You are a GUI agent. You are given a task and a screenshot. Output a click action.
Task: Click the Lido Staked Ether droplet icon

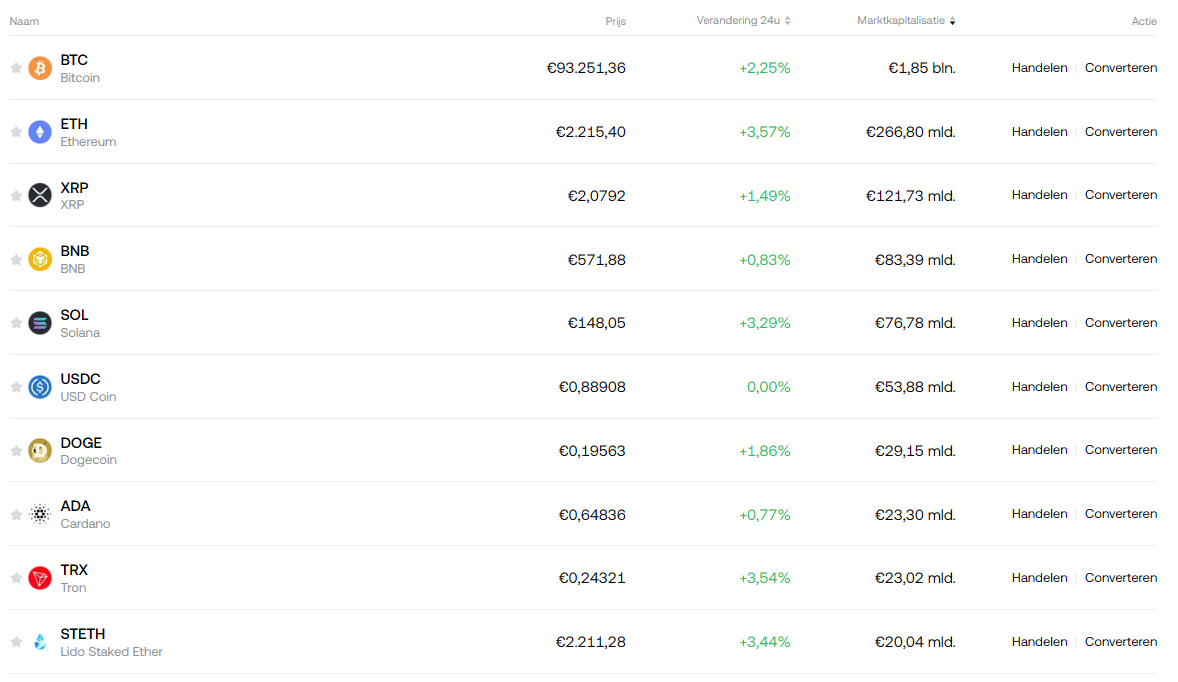(x=40, y=642)
